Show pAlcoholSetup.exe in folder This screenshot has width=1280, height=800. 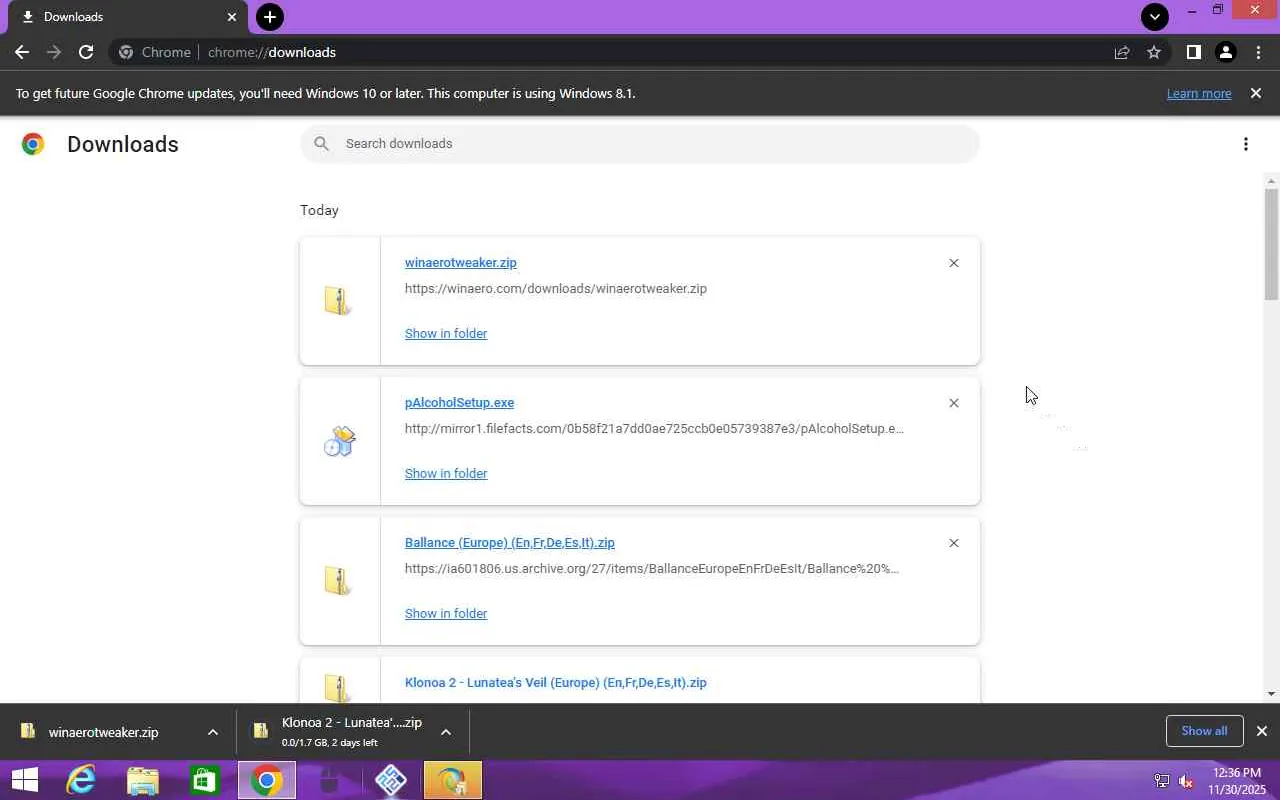tap(445, 474)
